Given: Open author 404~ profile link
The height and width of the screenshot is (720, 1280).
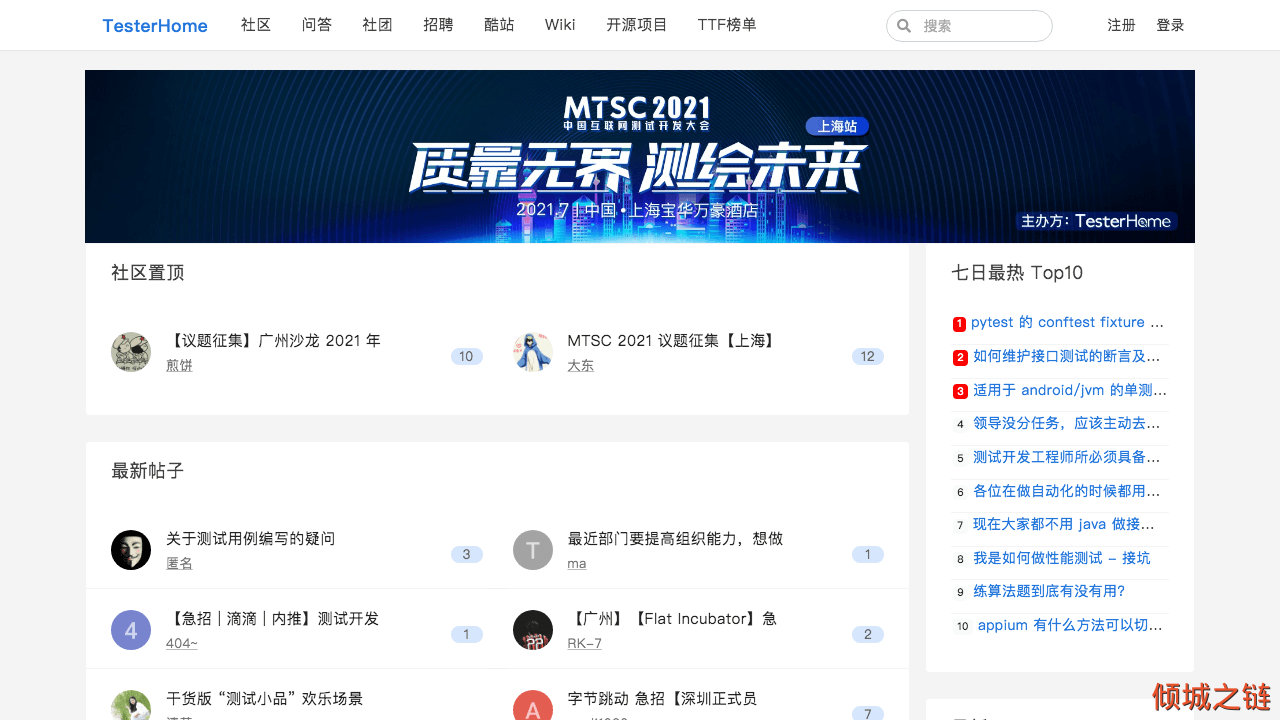Looking at the screenshot, I should pyautogui.click(x=182, y=644).
